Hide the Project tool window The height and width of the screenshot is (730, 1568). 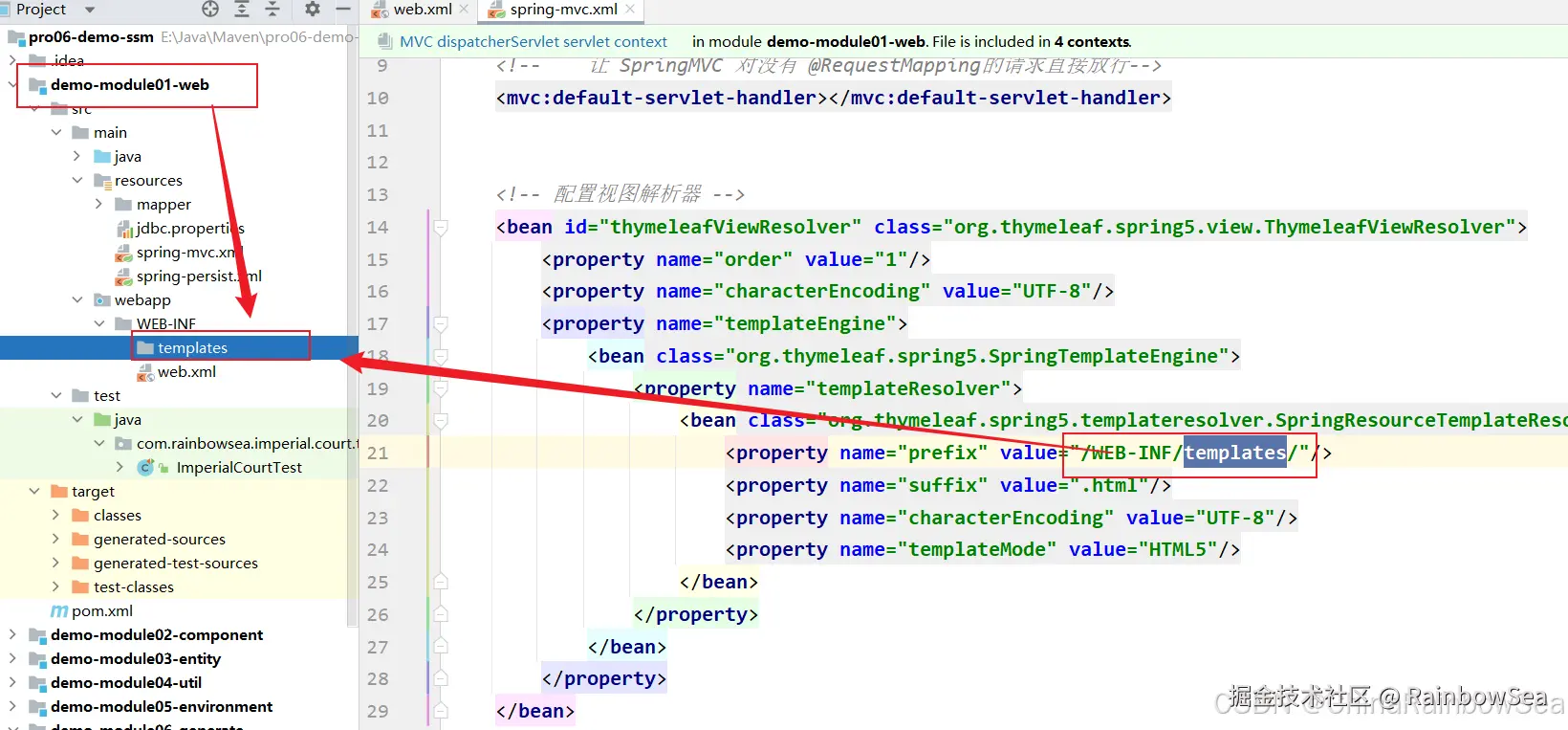pos(343,10)
